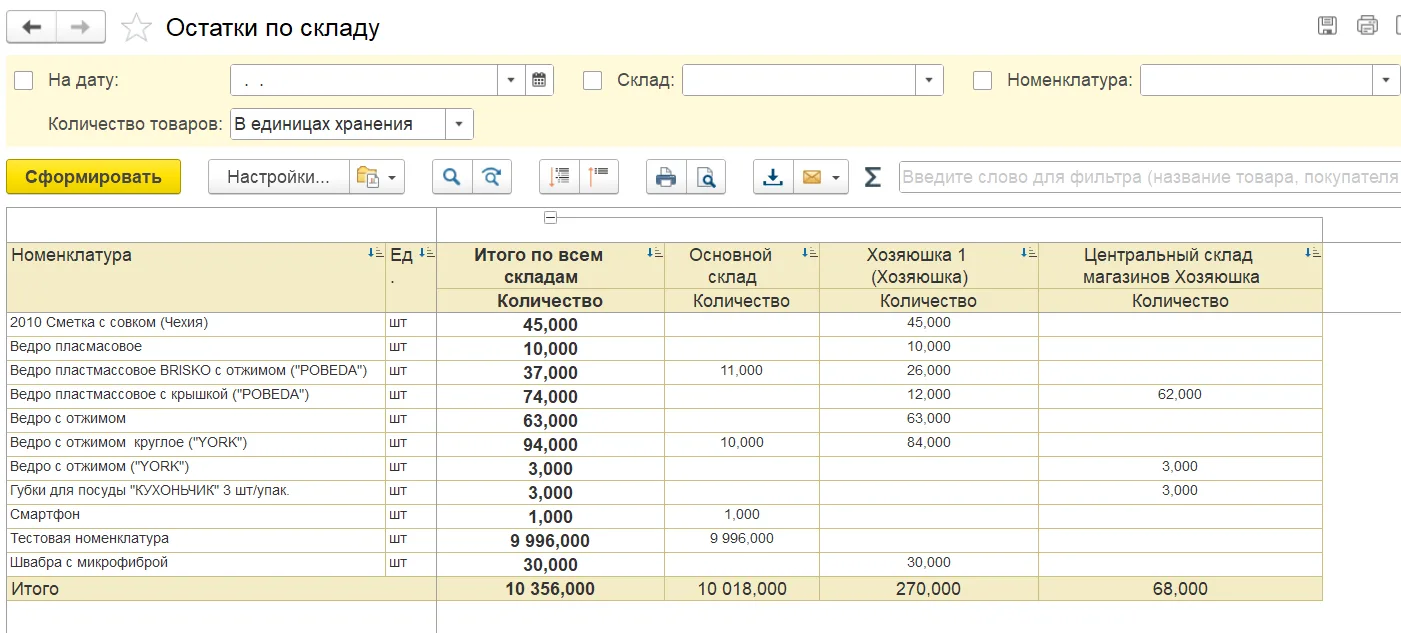Open print preview icon

[x=706, y=177]
